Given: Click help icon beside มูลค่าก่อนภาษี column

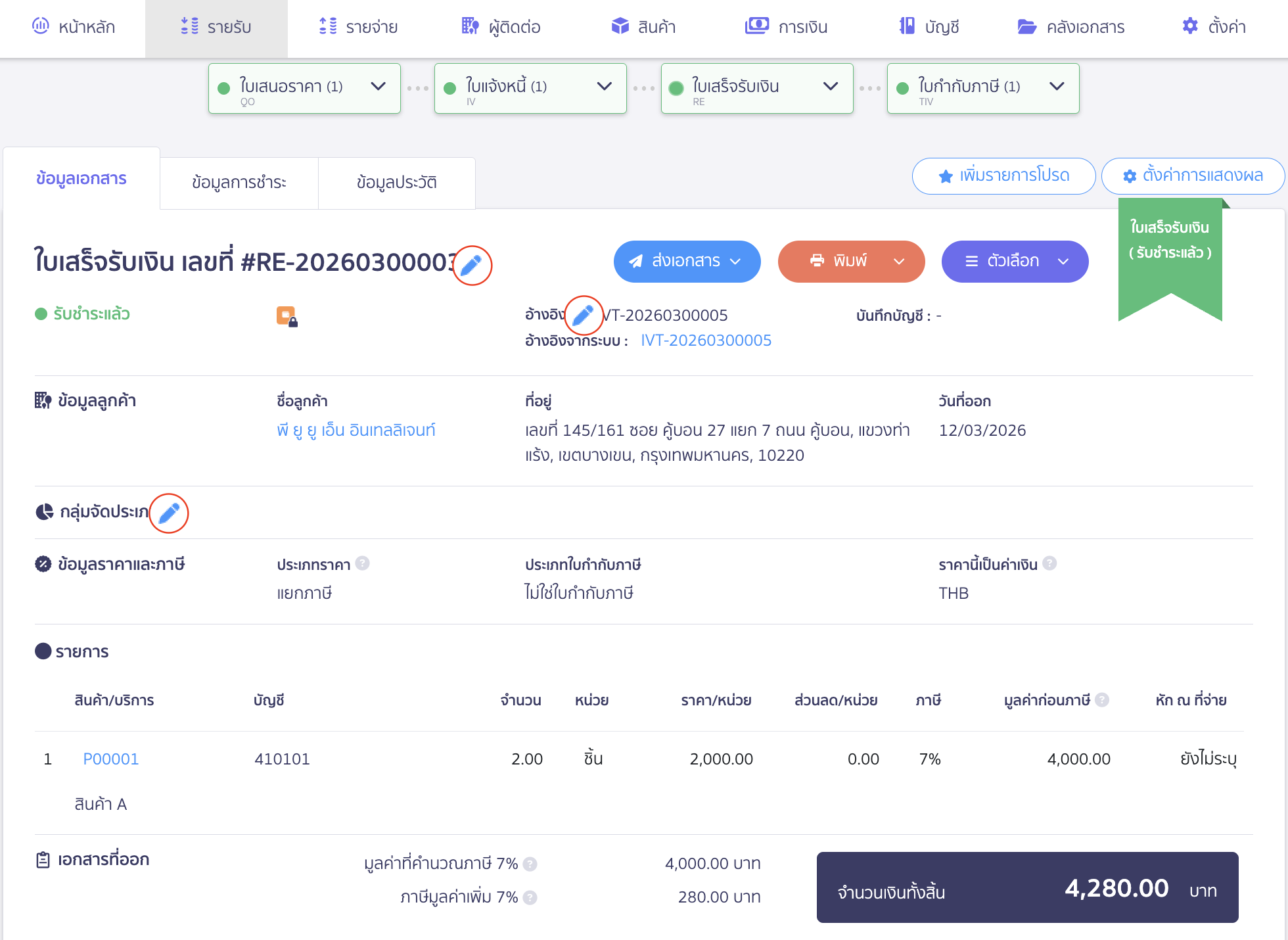Looking at the screenshot, I should (x=1102, y=700).
